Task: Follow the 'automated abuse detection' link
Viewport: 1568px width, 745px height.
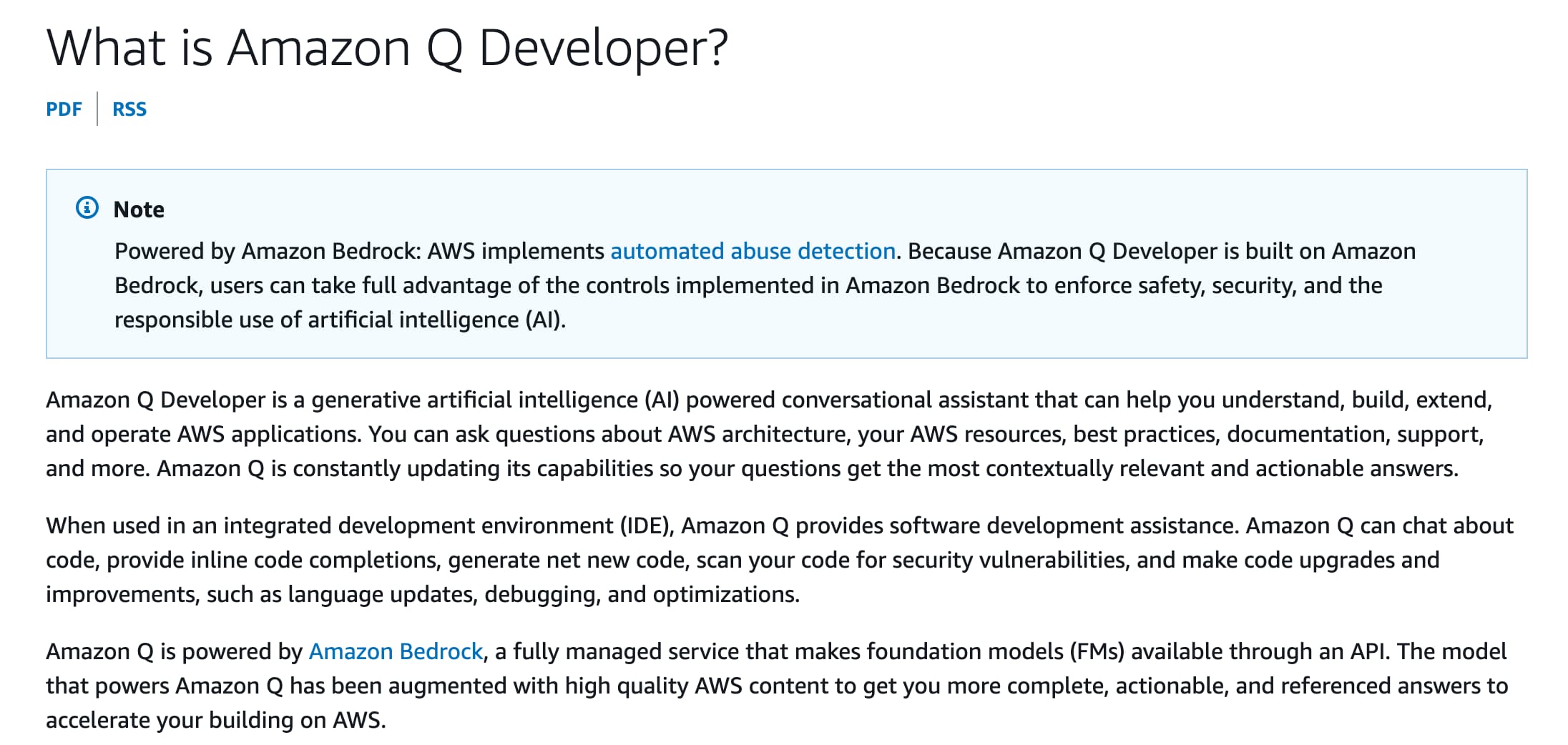Action: (x=753, y=251)
